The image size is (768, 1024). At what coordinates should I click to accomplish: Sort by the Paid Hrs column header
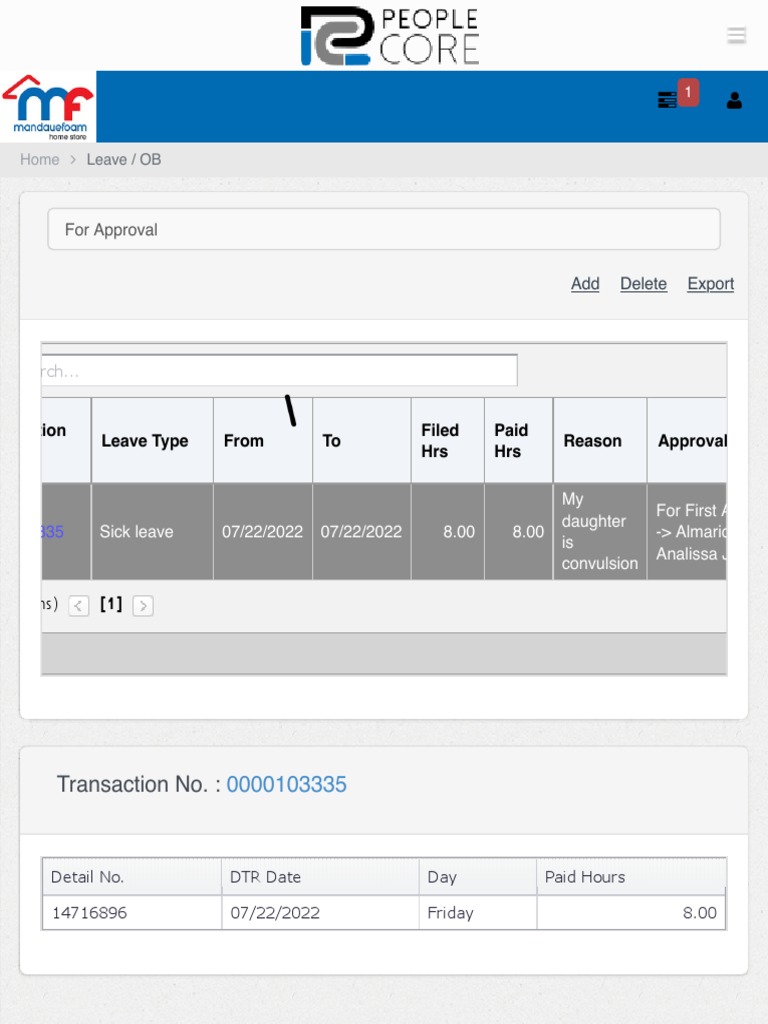tap(519, 441)
